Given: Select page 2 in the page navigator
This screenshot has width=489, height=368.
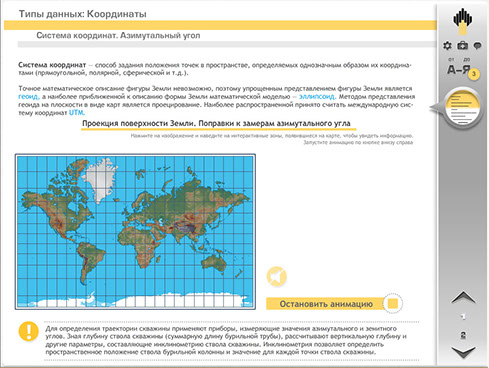Looking at the screenshot, I should pyautogui.click(x=463, y=335).
